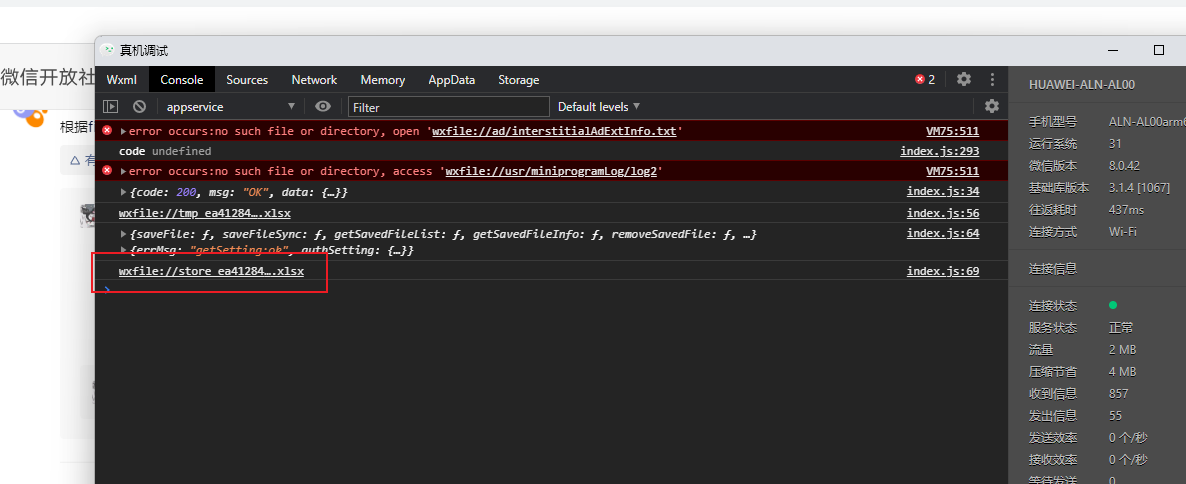Open the AppData tab
Viewport: 1186px width, 484px height.
pyautogui.click(x=452, y=79)
